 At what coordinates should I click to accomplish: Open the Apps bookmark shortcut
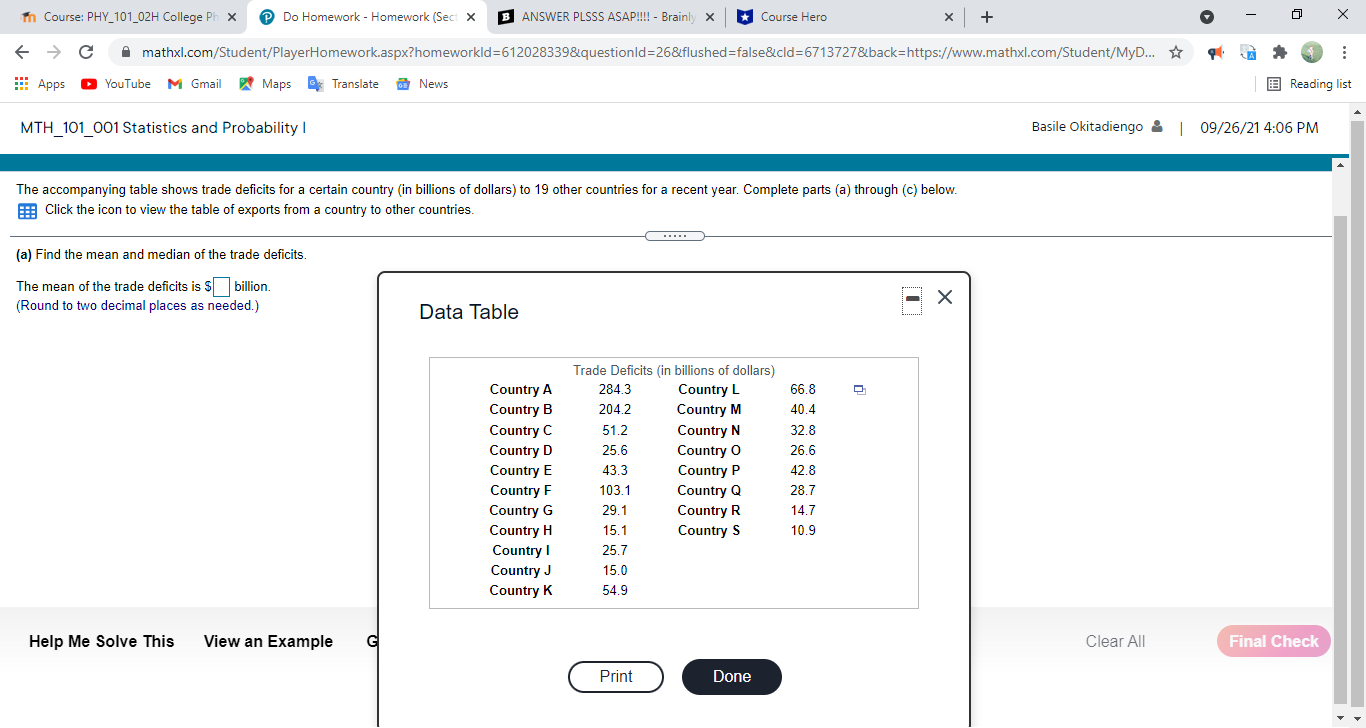pyautogui.click(x=40, y=84)
